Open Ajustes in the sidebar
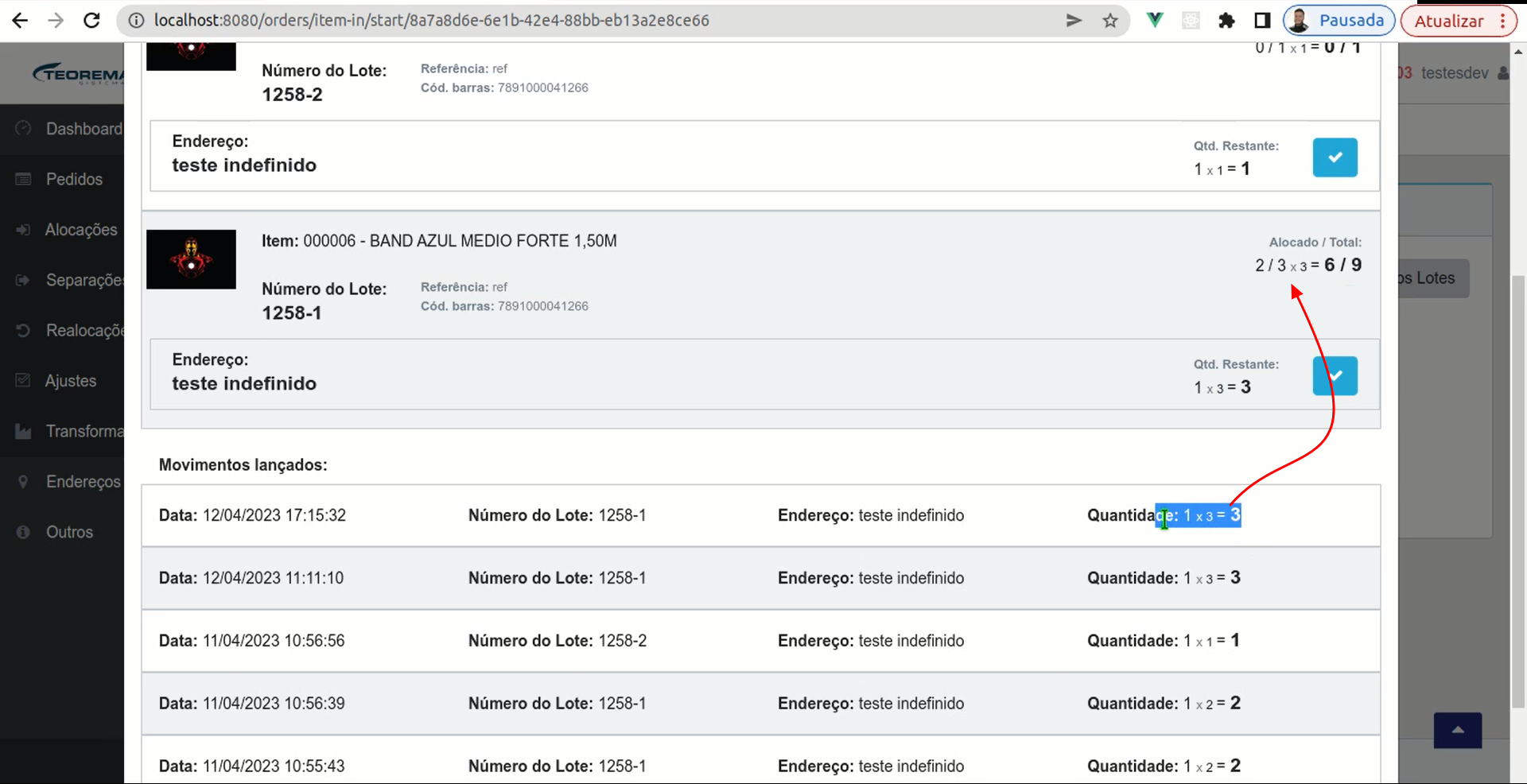This screenshot has height=784, width=1527. pyautogui.click(x=71, y=381)
